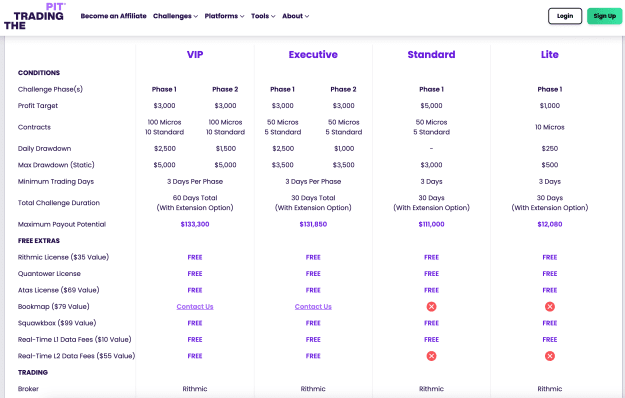Click the Daily Drawdown row label
This screenshot has width=625, height=398.
click(44, 149)
